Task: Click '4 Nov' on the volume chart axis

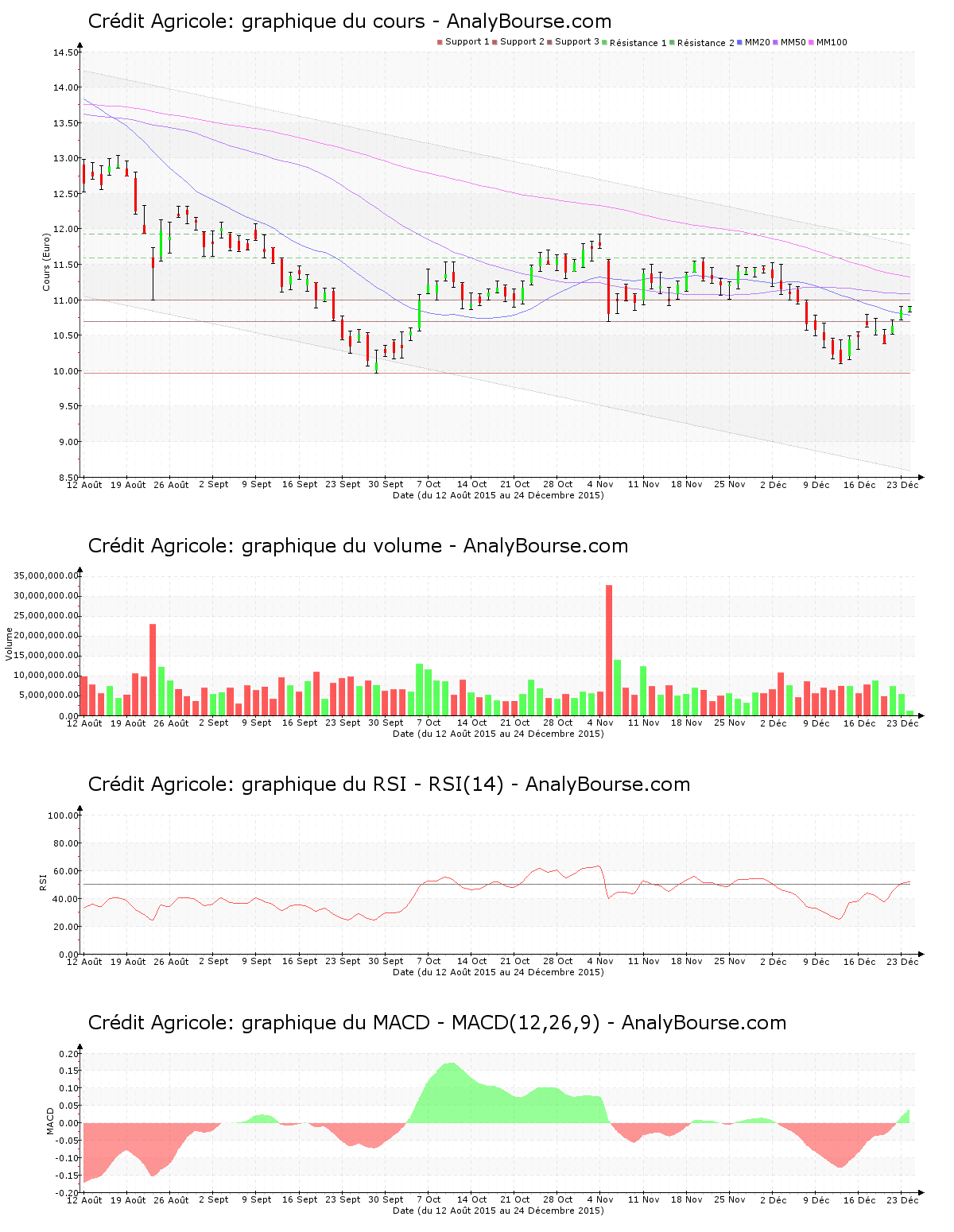Action: pos(601,723)
